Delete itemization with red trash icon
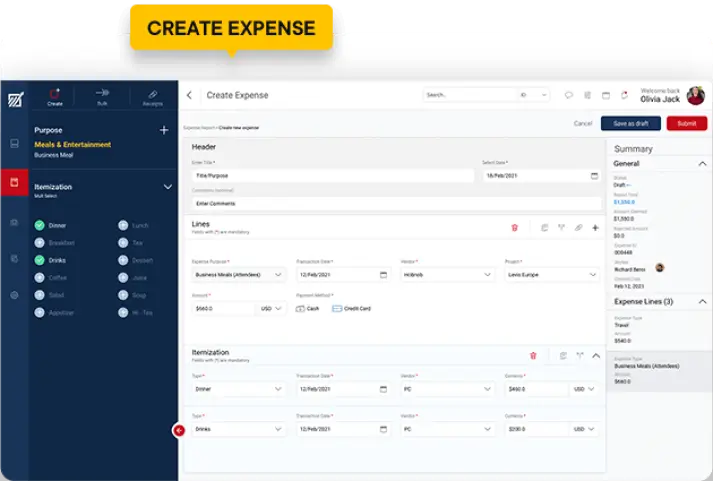Screen dimensions: 713x481 click(x=533, y=356)
